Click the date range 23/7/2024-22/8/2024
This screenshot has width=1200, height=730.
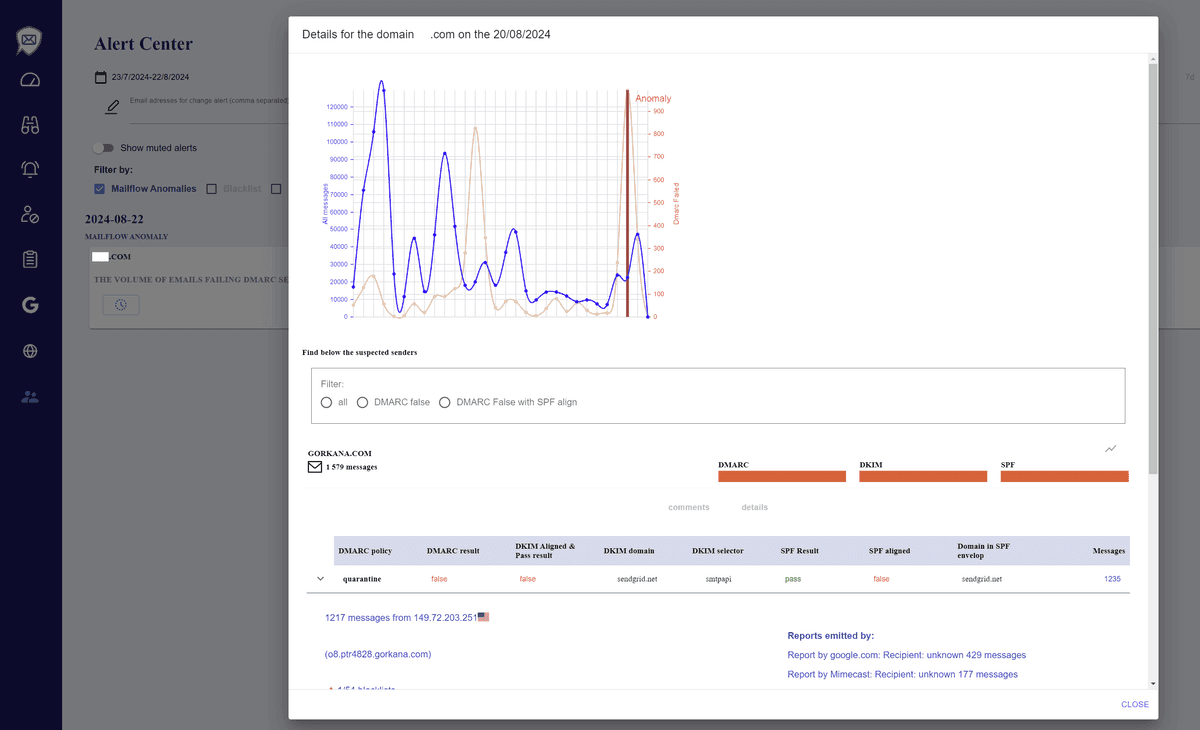point(150,77)
